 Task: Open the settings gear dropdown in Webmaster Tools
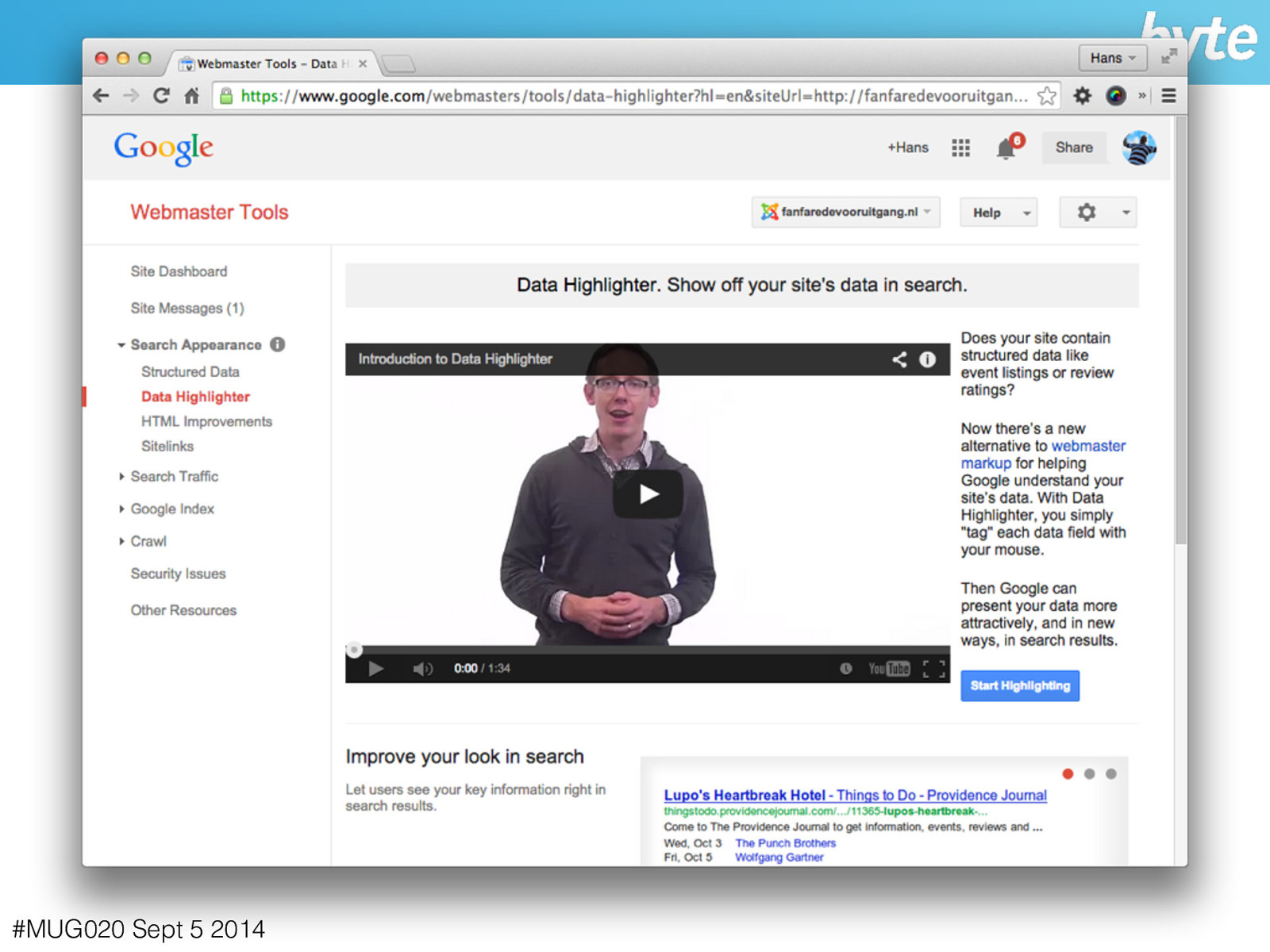(1098, 212)
